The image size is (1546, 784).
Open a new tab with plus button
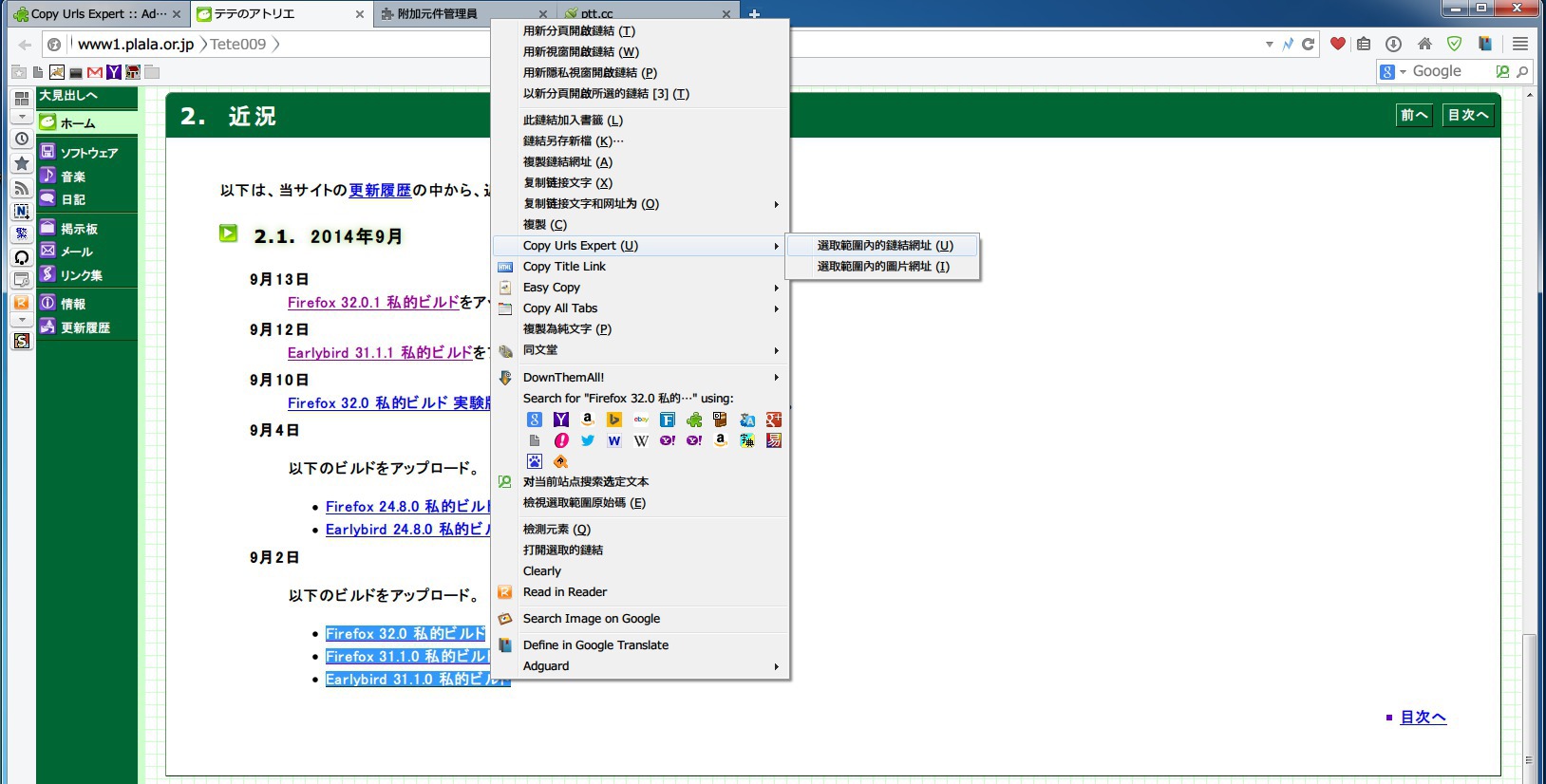[754, 14]
